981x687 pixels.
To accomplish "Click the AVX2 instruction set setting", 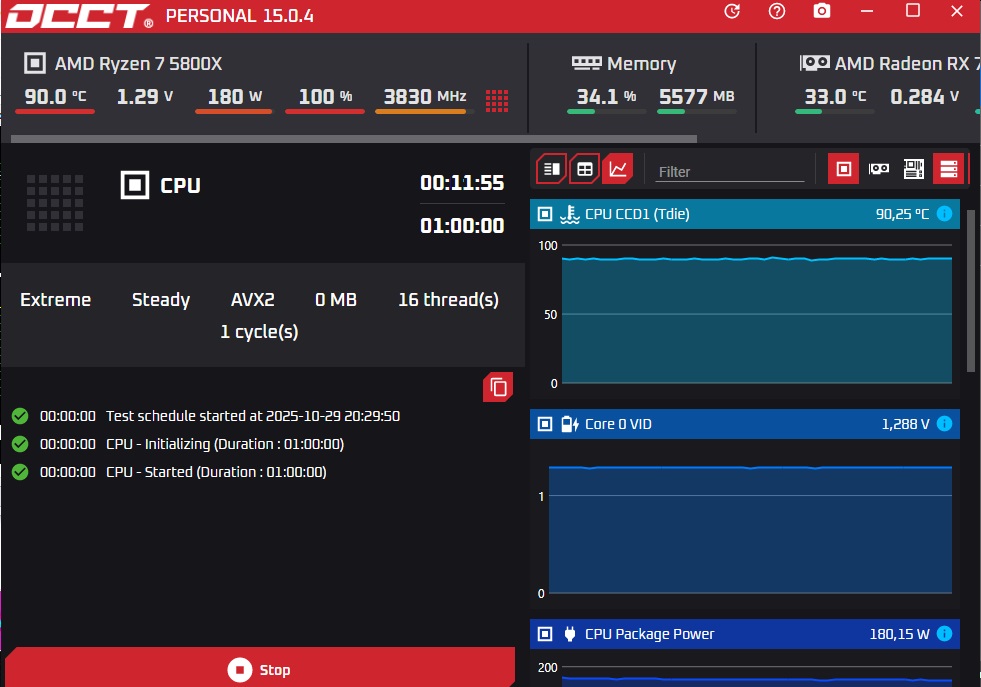I will 253,300.
